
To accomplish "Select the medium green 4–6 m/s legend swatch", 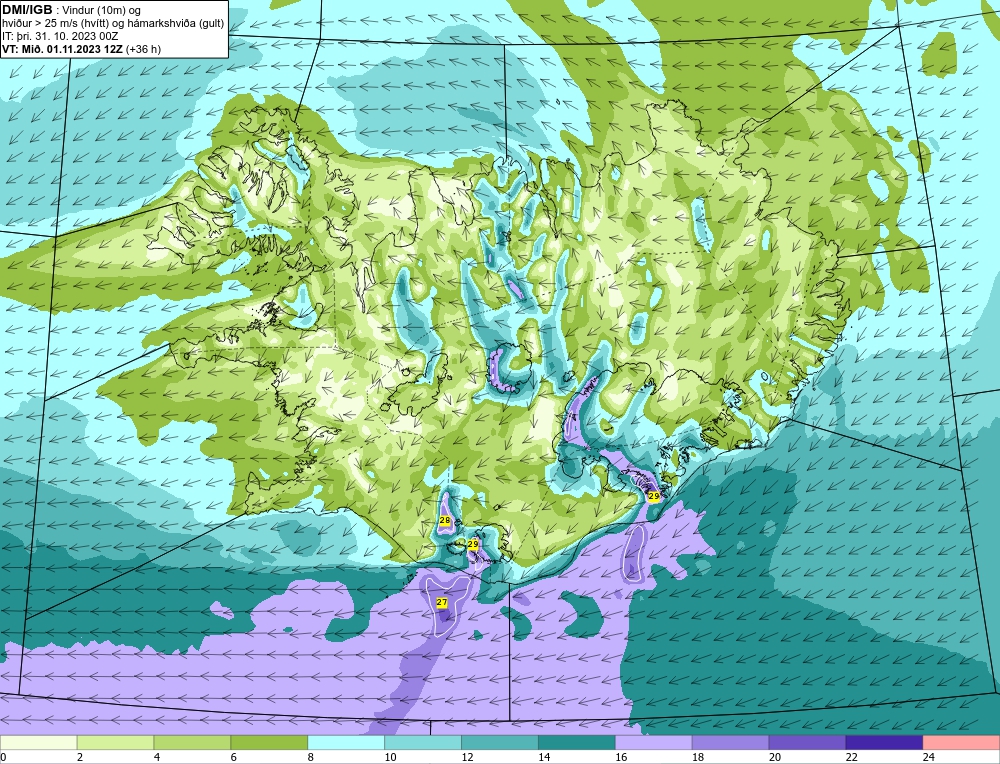I will (193, 742).
